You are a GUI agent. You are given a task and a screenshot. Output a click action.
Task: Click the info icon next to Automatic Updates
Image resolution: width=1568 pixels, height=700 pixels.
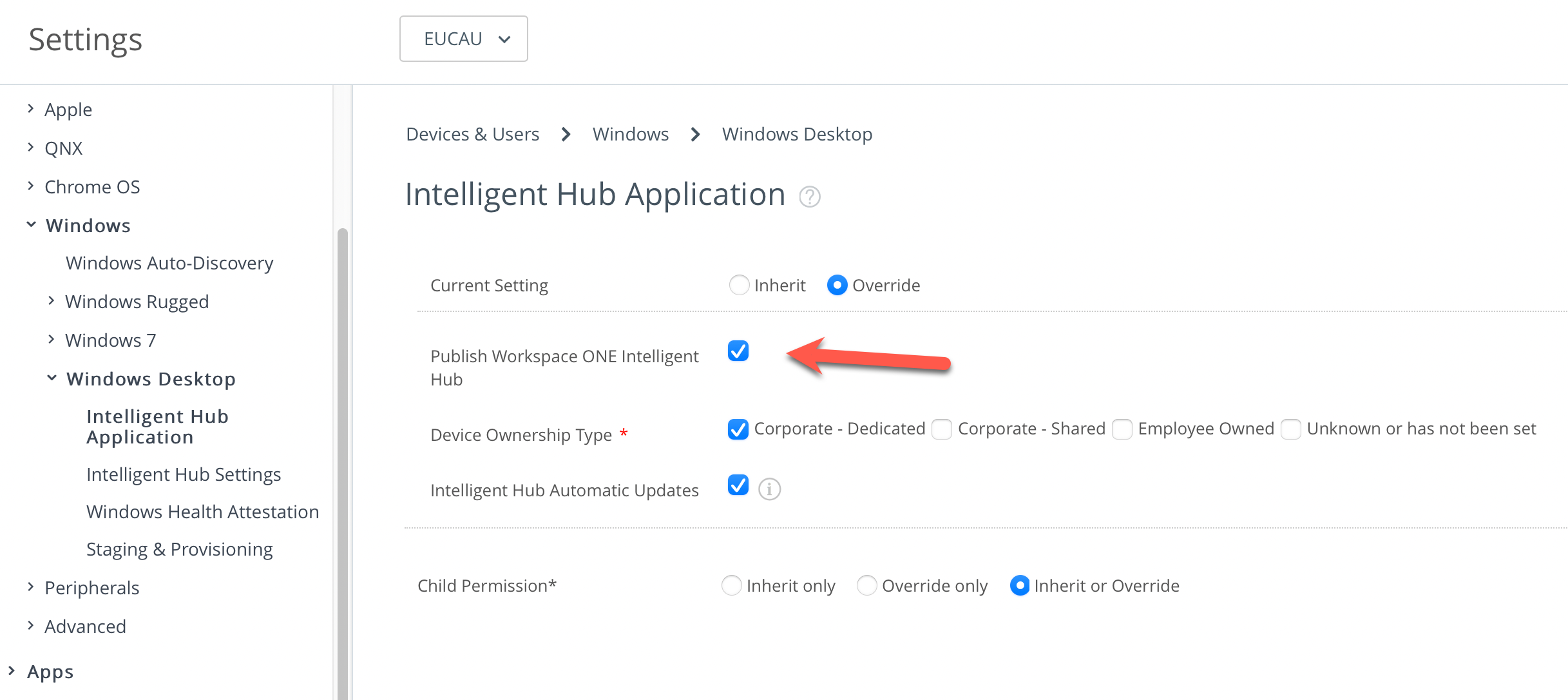[769, 489]
